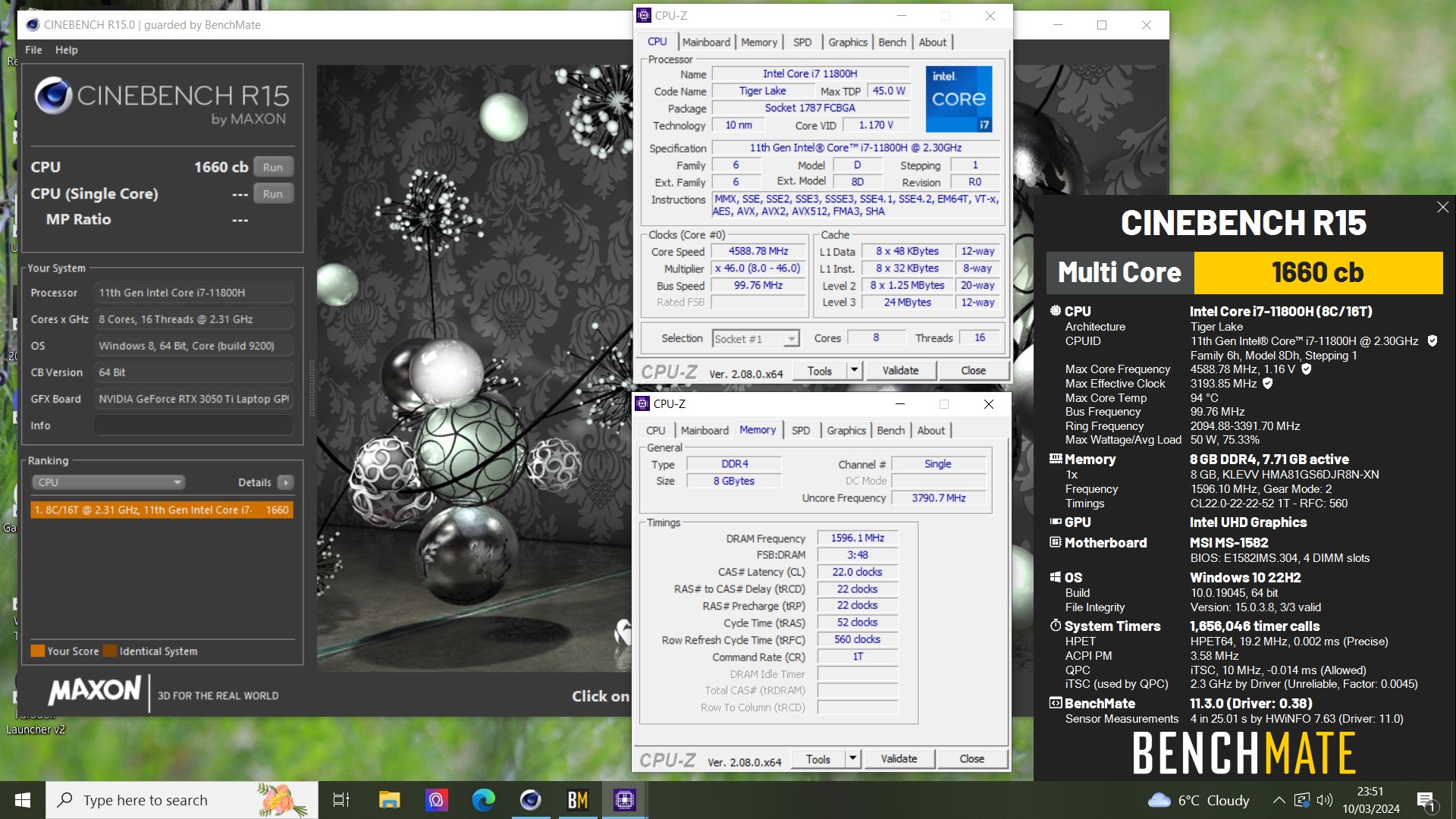Click the taskbar search box
Image resolution: width=1456 pixels, height=819 pixels.
click(x=182, y=800)
